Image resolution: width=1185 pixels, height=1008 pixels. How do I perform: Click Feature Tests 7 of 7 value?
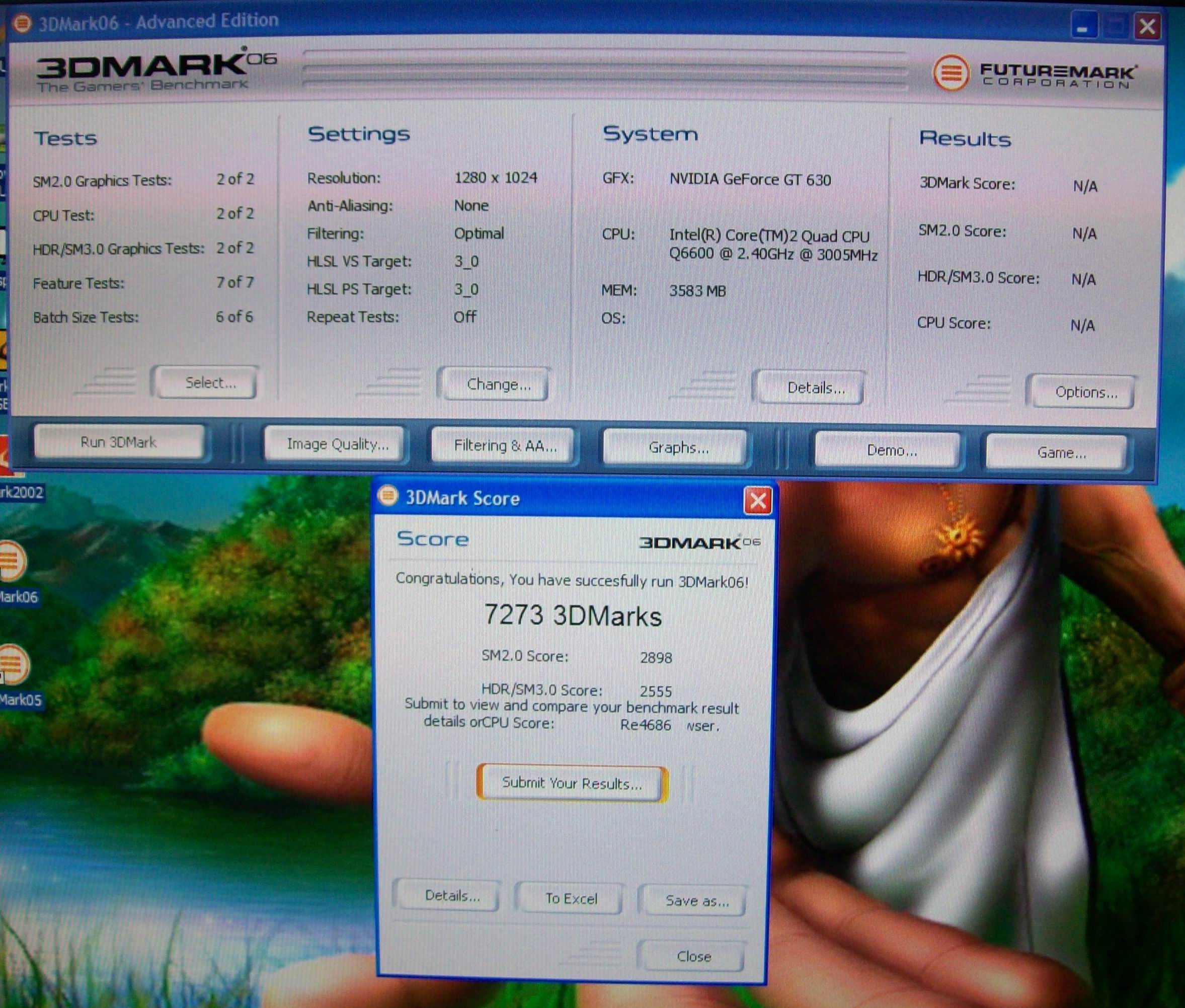pyautogui.click(x=235, y=282)
